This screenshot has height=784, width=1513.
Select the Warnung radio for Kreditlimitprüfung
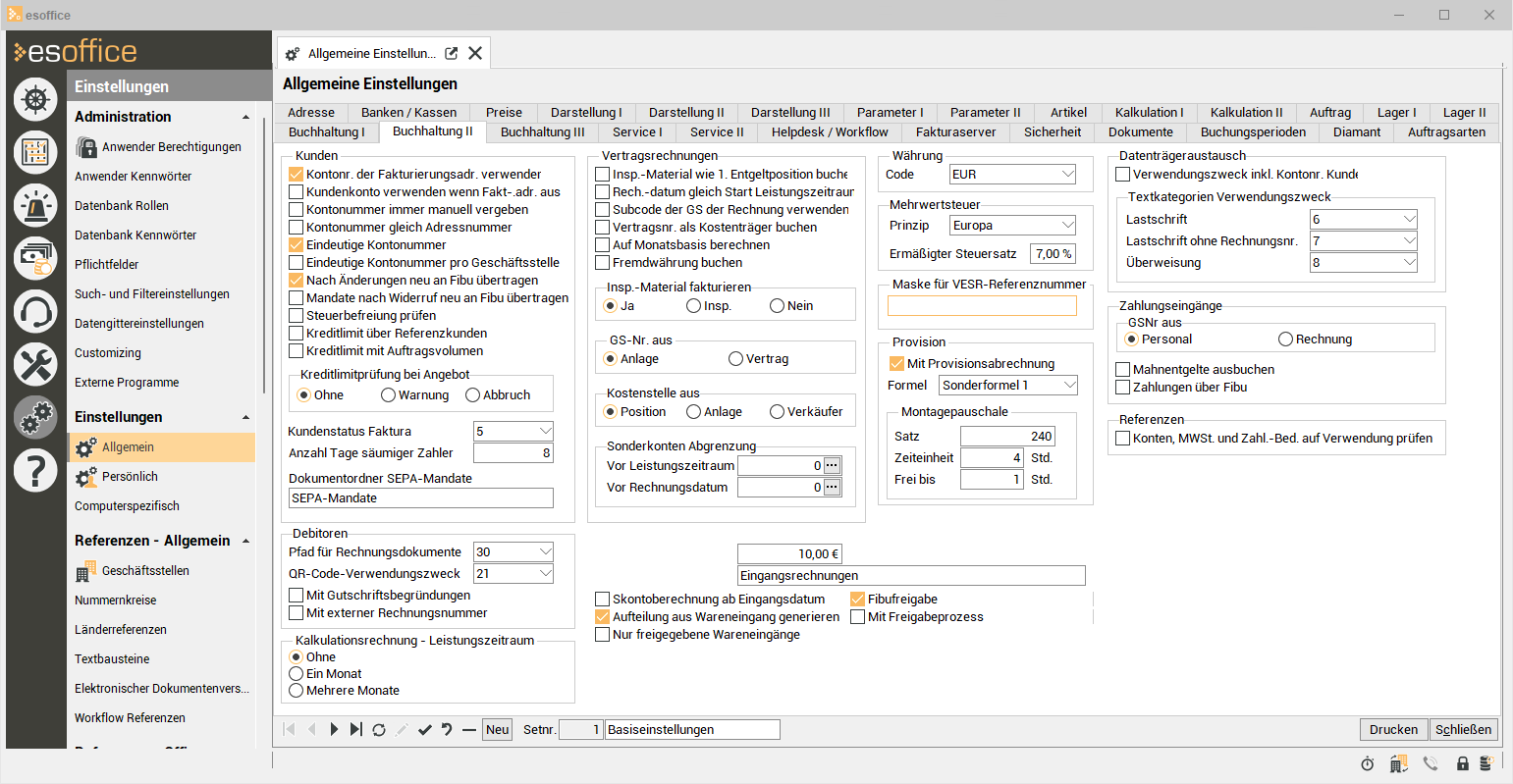point(388,394)
